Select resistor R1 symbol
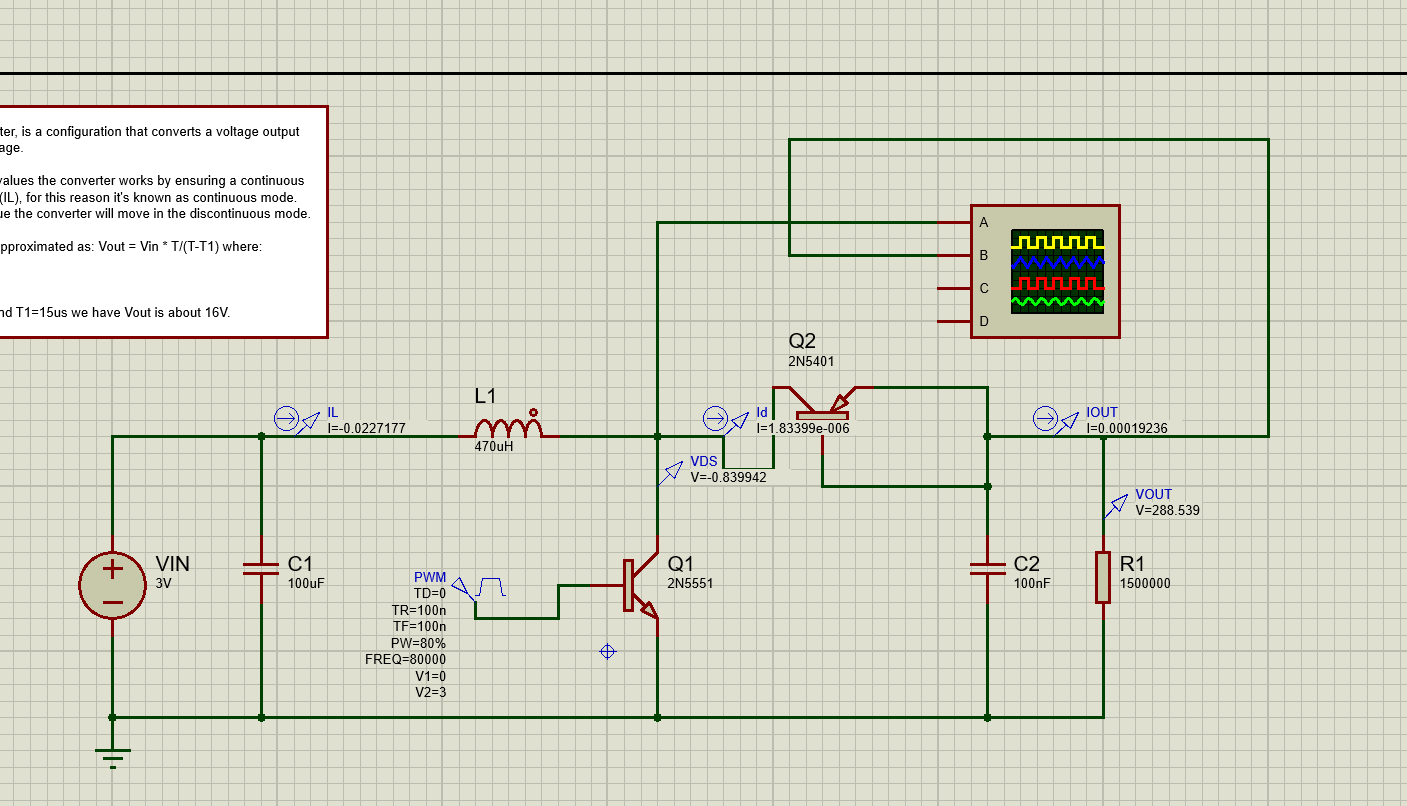Viewport: 1407px width, 806px height. point(1103,577)
